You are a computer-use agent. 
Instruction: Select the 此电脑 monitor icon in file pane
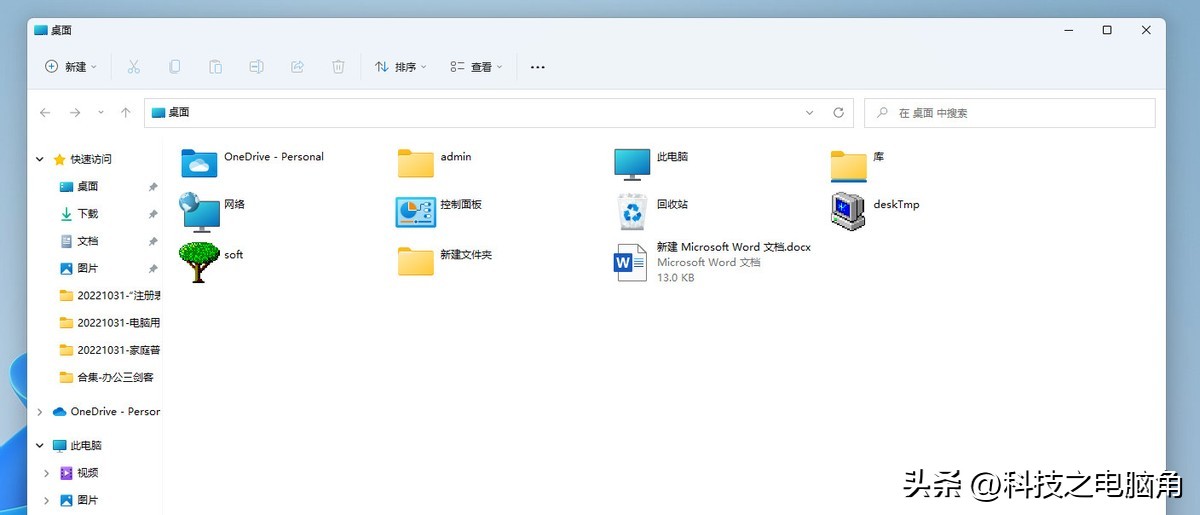[x=632, y=163]
